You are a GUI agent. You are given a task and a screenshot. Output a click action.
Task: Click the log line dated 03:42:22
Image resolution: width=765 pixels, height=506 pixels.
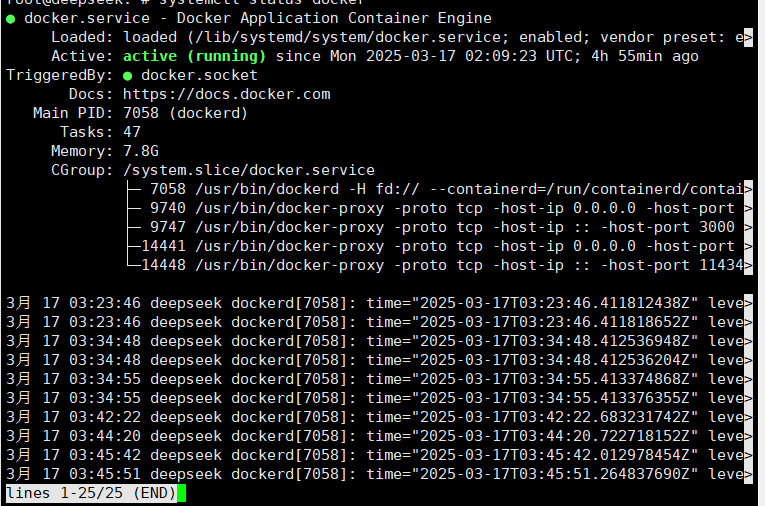click(379, 418)
